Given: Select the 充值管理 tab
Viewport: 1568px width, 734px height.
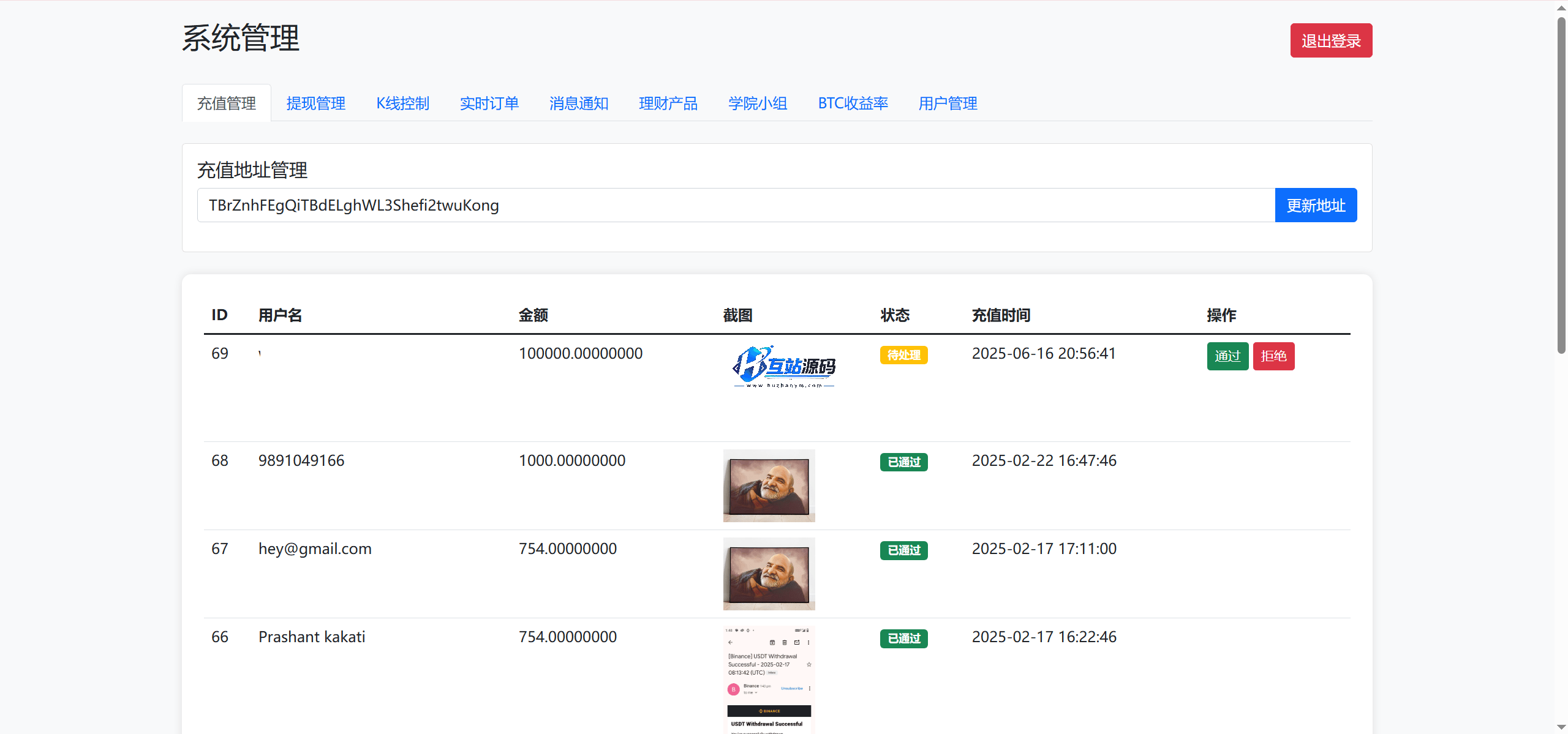Looking at the screenshot, I should (226, 103).
